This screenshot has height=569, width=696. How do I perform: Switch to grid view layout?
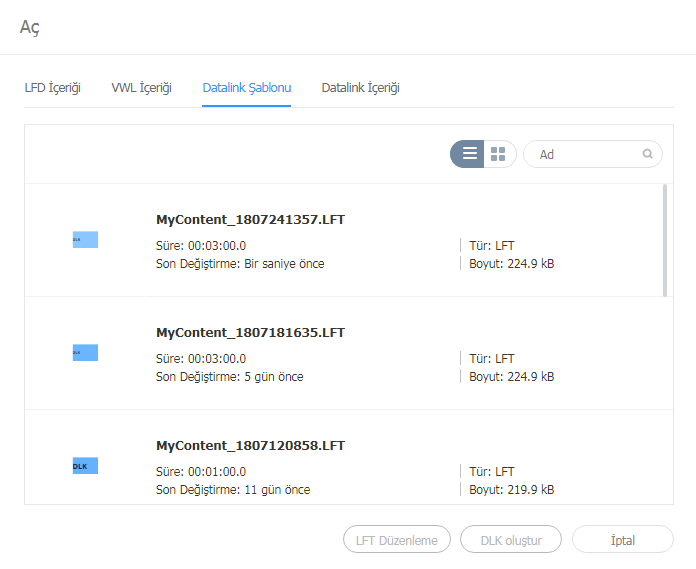(499, 154)
